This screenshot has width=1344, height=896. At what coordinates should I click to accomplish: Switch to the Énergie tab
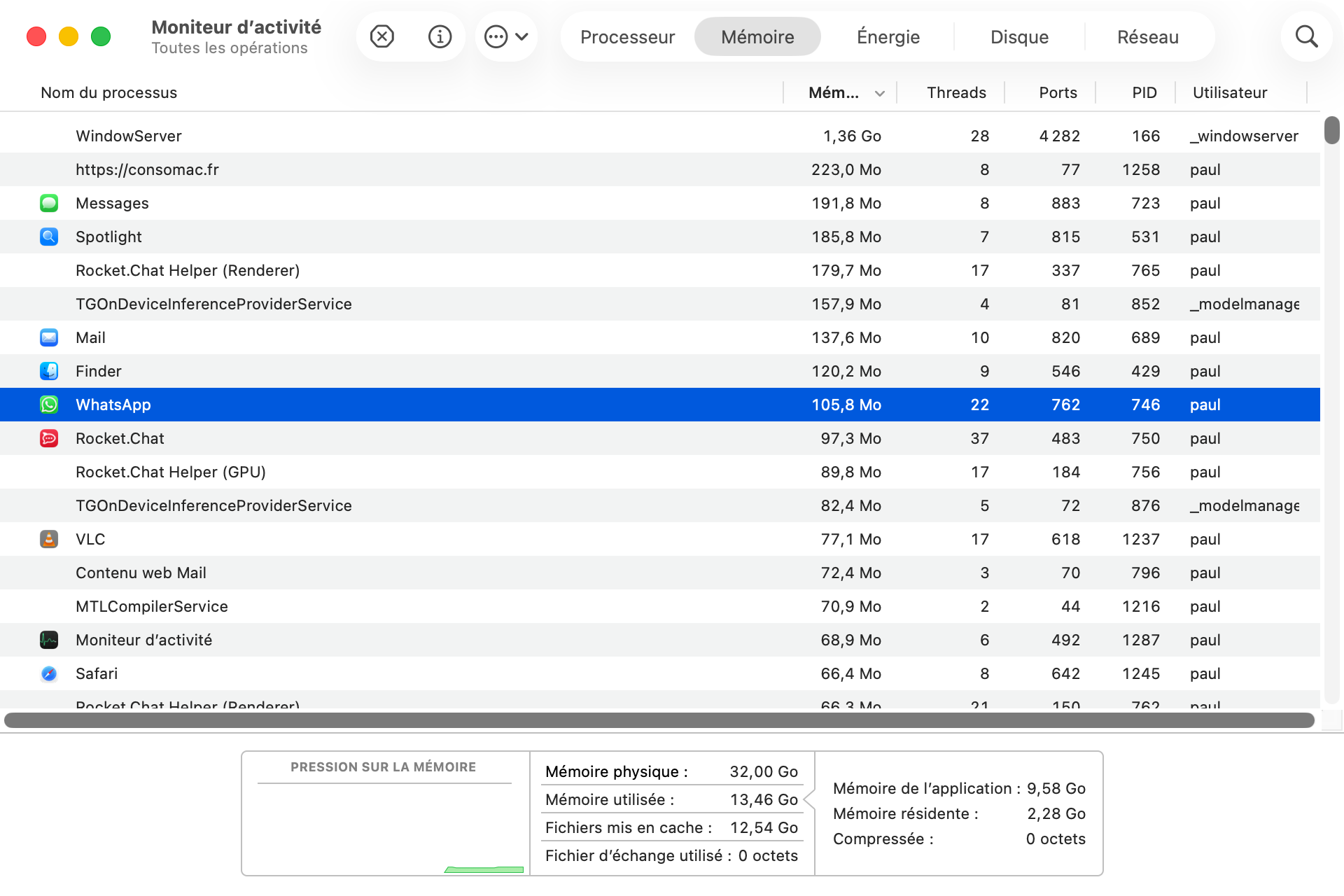click(888, 36)
